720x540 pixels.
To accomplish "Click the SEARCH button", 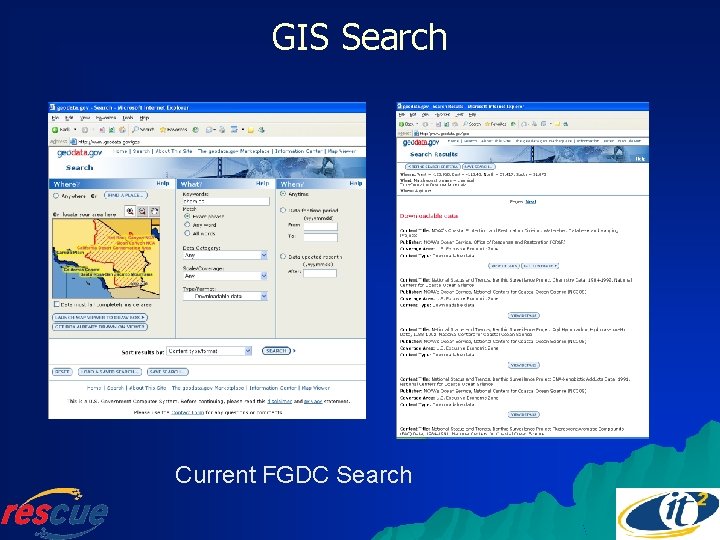I will (276, 351).
